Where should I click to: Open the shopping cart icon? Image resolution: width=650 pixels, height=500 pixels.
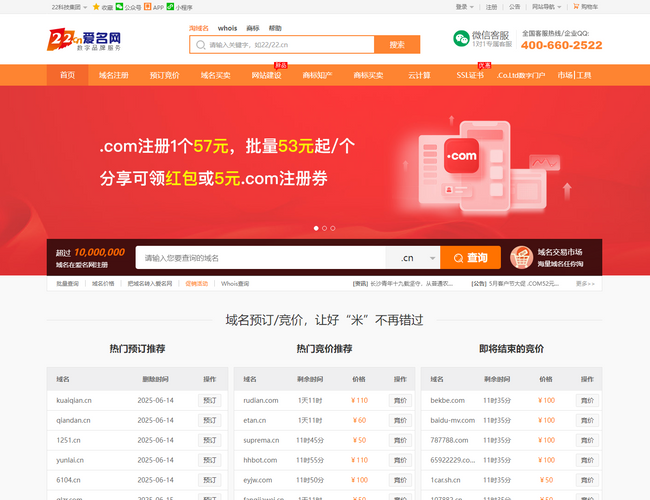tap(576, 6)
